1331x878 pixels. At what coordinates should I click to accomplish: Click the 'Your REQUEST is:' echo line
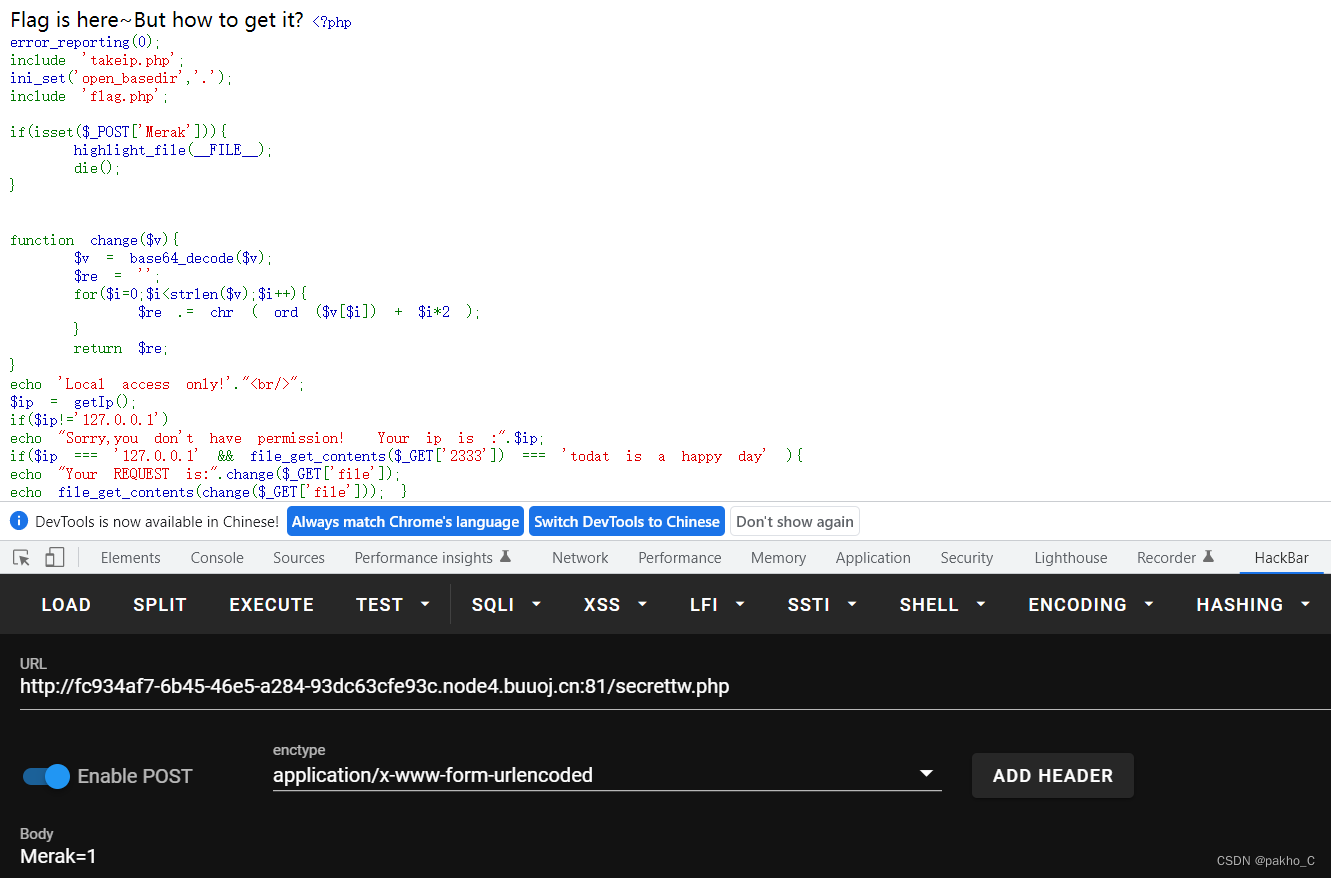205,474
